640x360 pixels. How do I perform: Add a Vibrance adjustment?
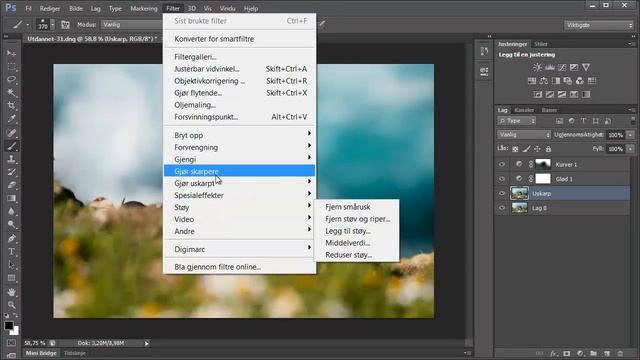[x=586, y=67]
